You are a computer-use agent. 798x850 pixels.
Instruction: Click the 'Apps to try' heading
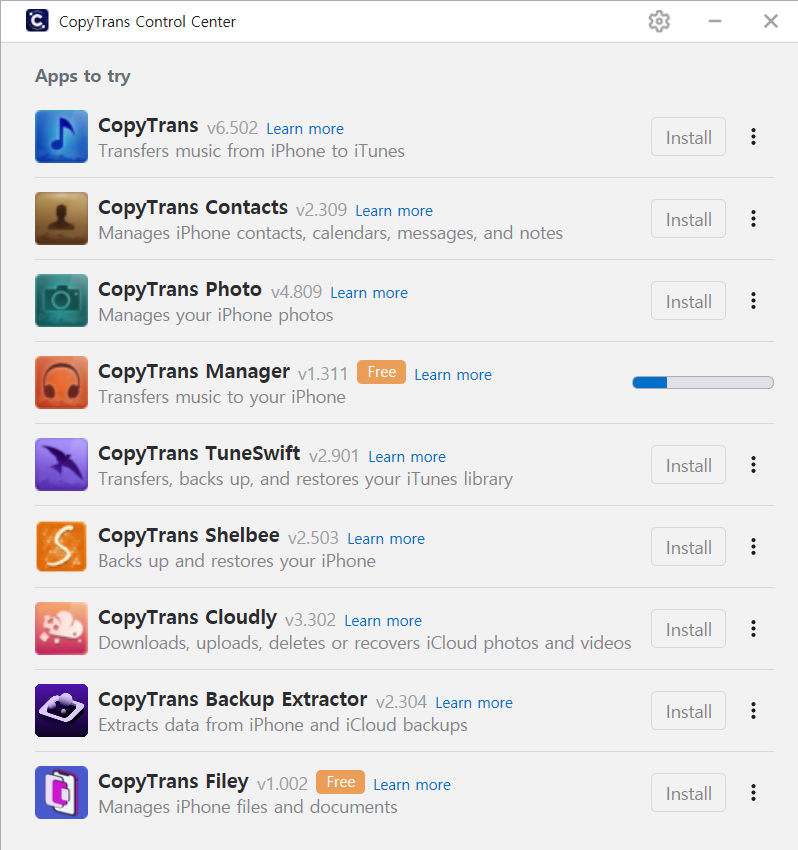point(83,76)
